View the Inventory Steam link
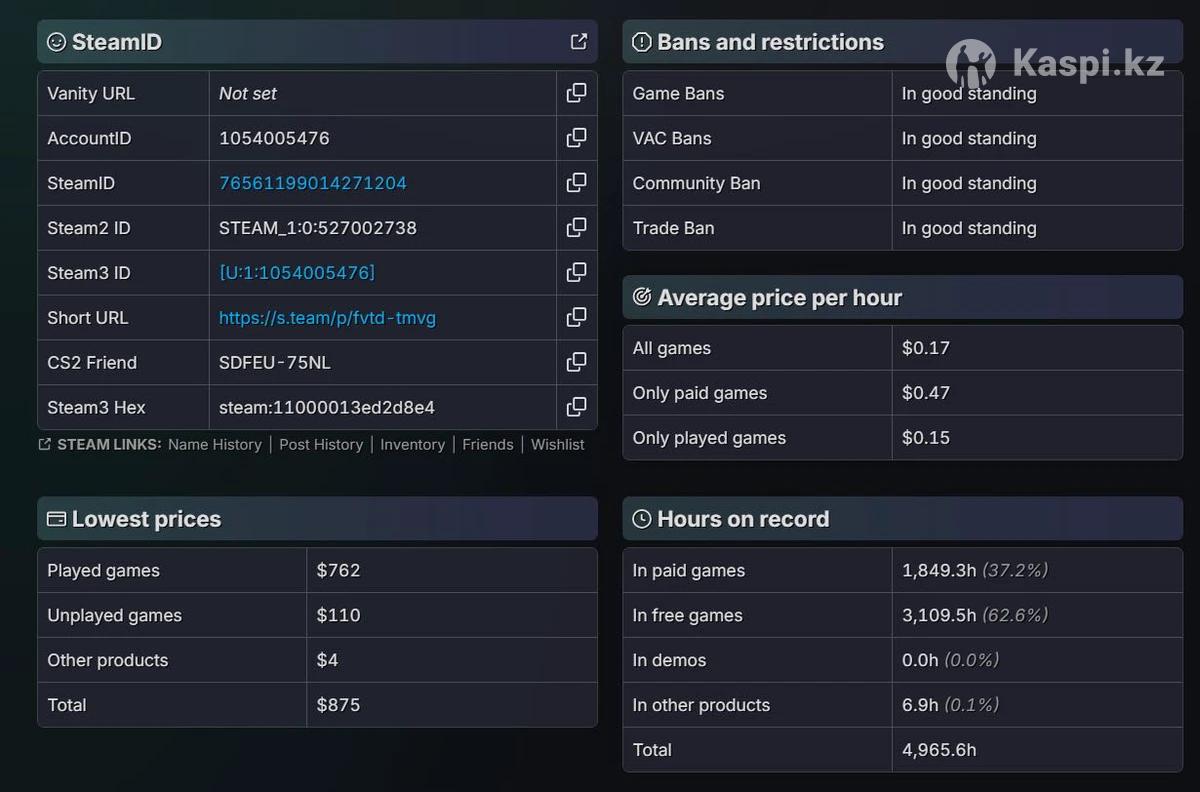Viewport: 1200px width, 792px height. (412, 444)
